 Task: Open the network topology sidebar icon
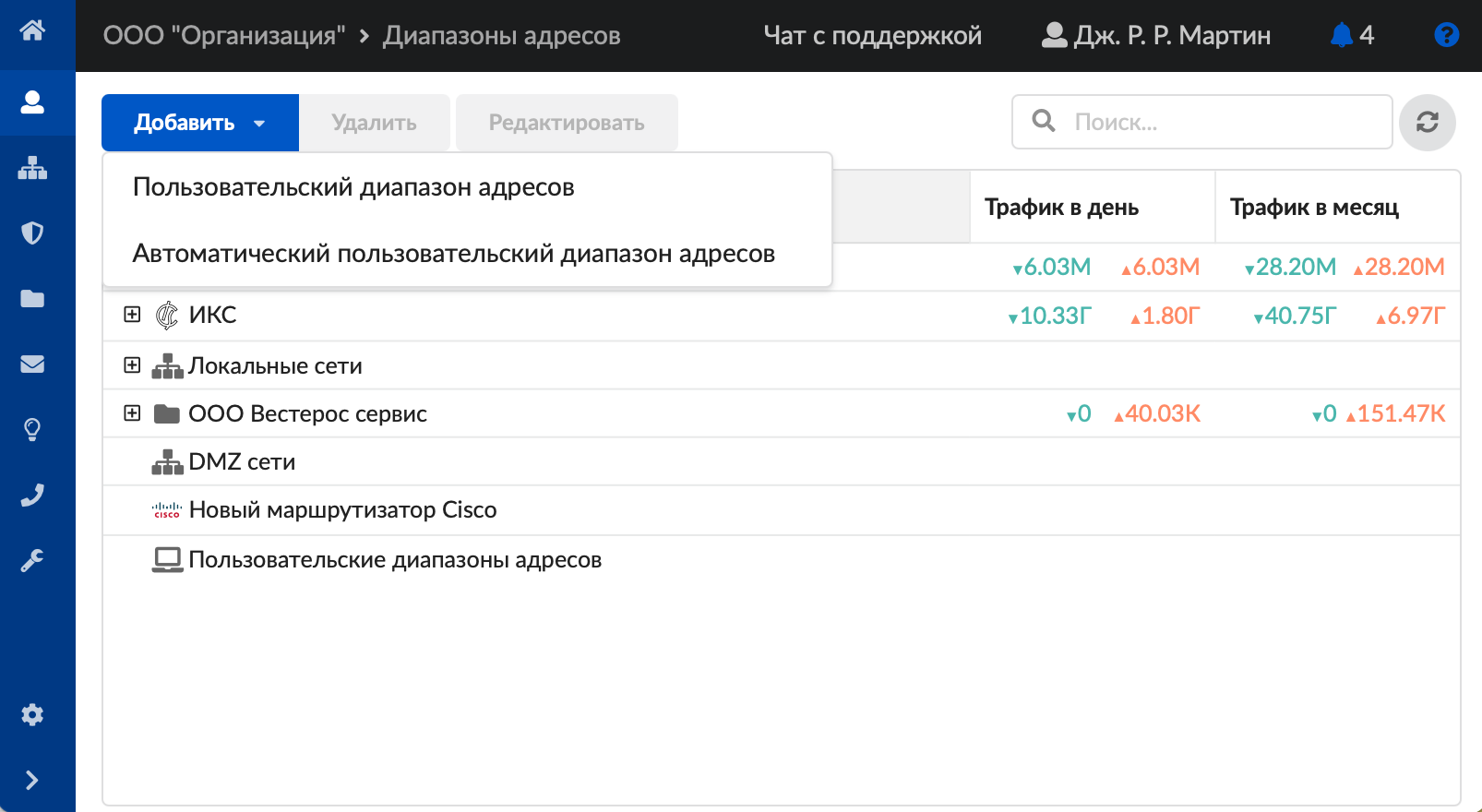[x=32, y=168]
